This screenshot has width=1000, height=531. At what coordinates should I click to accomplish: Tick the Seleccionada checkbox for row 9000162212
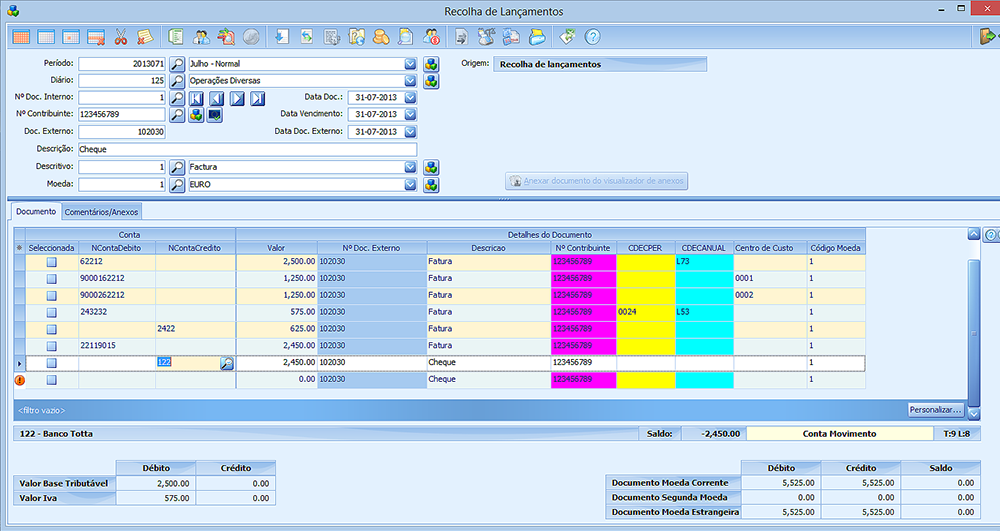pos(52,279)
